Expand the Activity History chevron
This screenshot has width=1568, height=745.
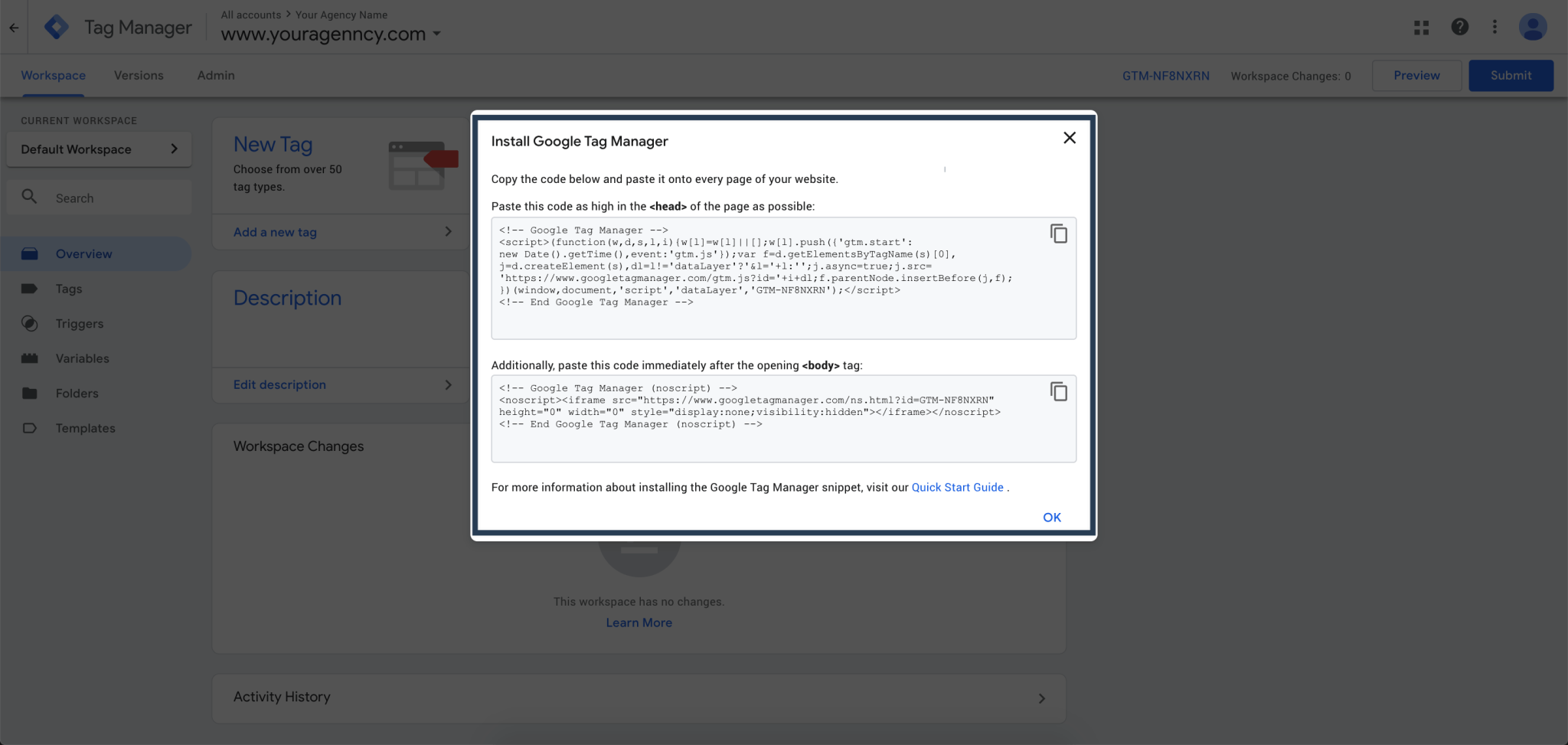(x=1041, y=698)
